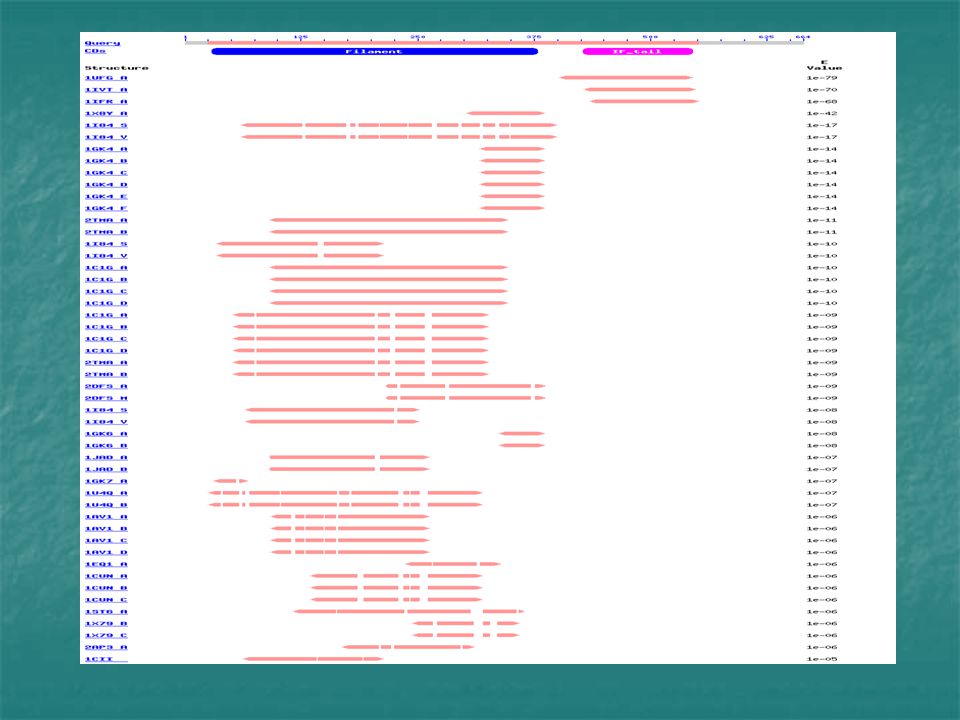960x720 pixels.
Task: Open structure link 1ST6_A
Action: [x=106, y=612]
